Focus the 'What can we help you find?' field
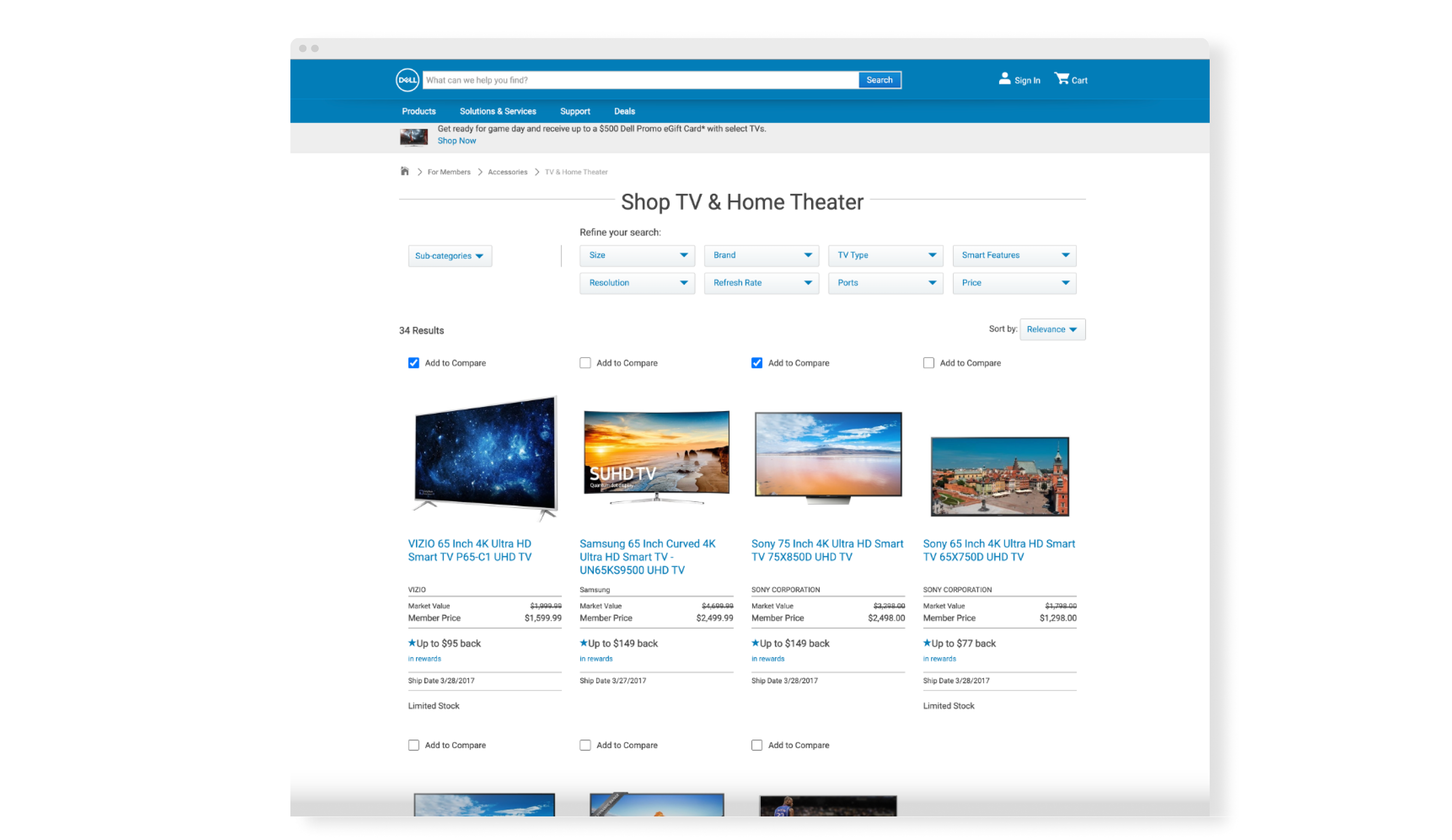The width and height of the screenshot is (1452, 840). pyautogui.click(x=639, y=80)
